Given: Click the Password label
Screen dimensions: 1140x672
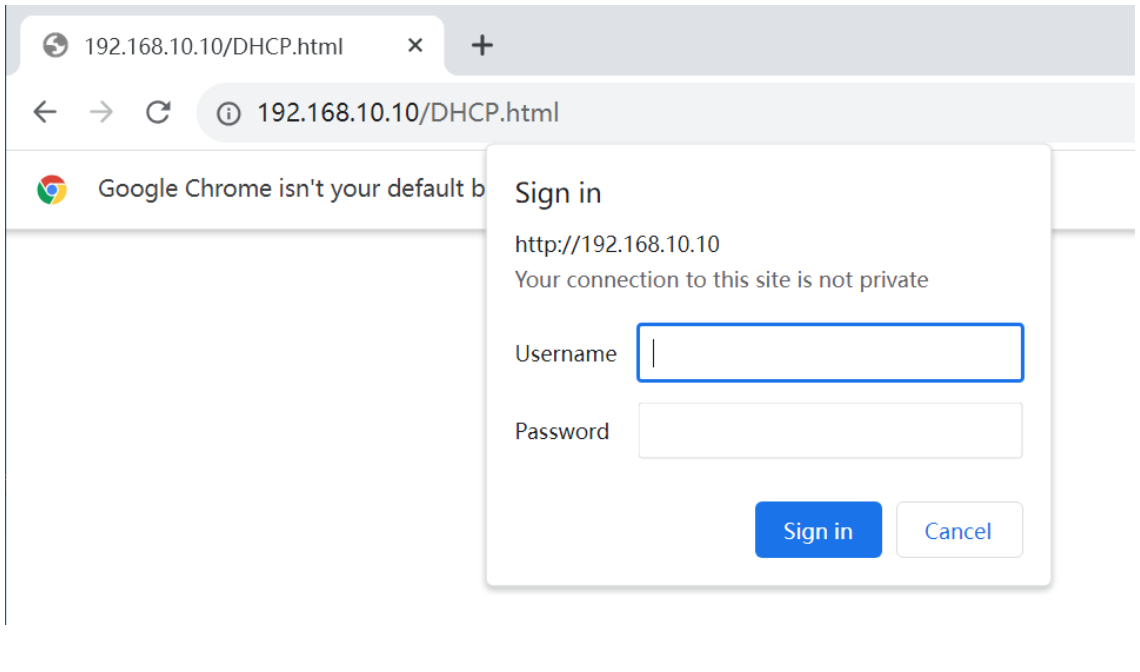Looking at the screenshot, I should coord(561,432).
